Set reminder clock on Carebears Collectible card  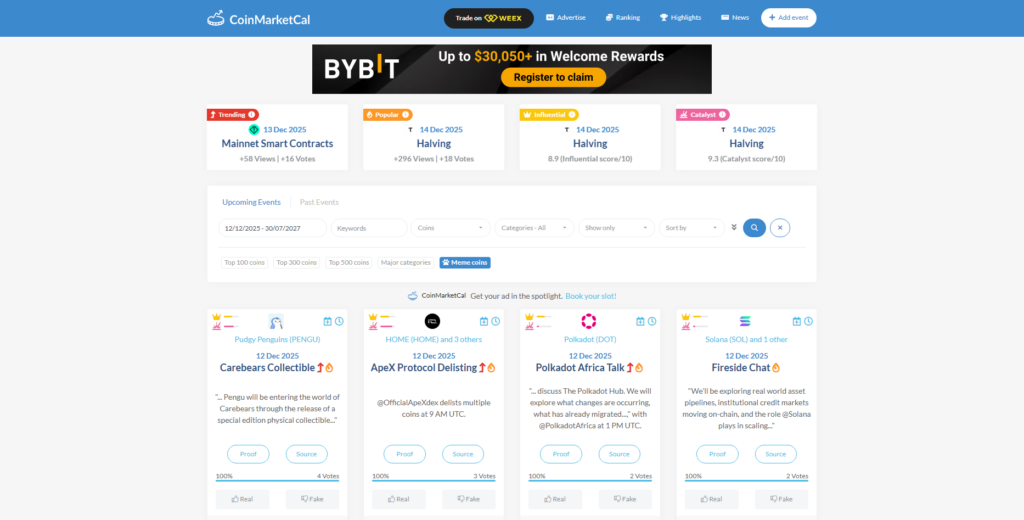pos(340,321)
